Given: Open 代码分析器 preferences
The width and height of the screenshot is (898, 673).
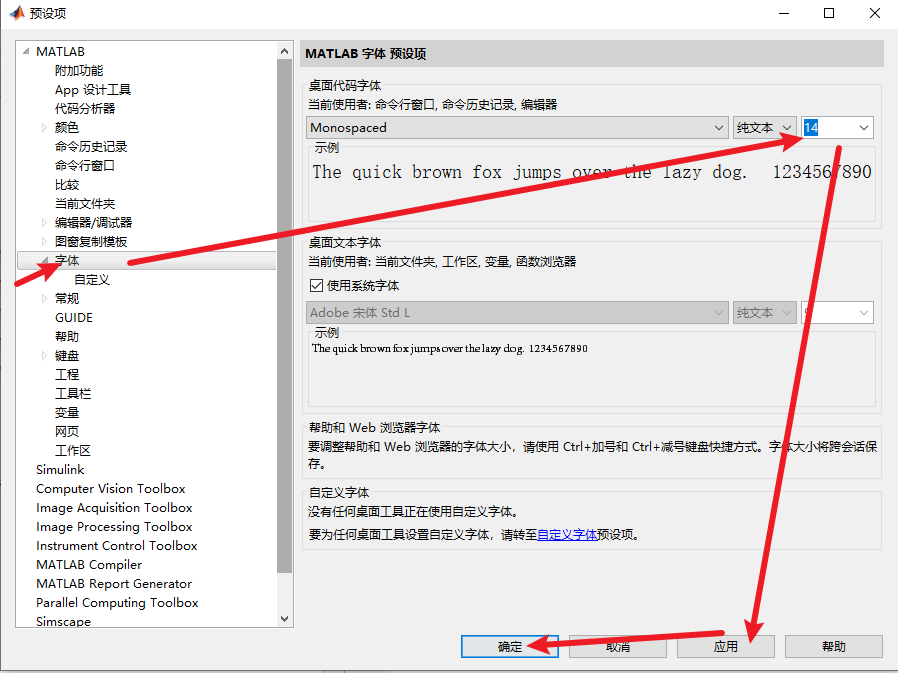Looking at the screenshot, I should tap(85, 108).
